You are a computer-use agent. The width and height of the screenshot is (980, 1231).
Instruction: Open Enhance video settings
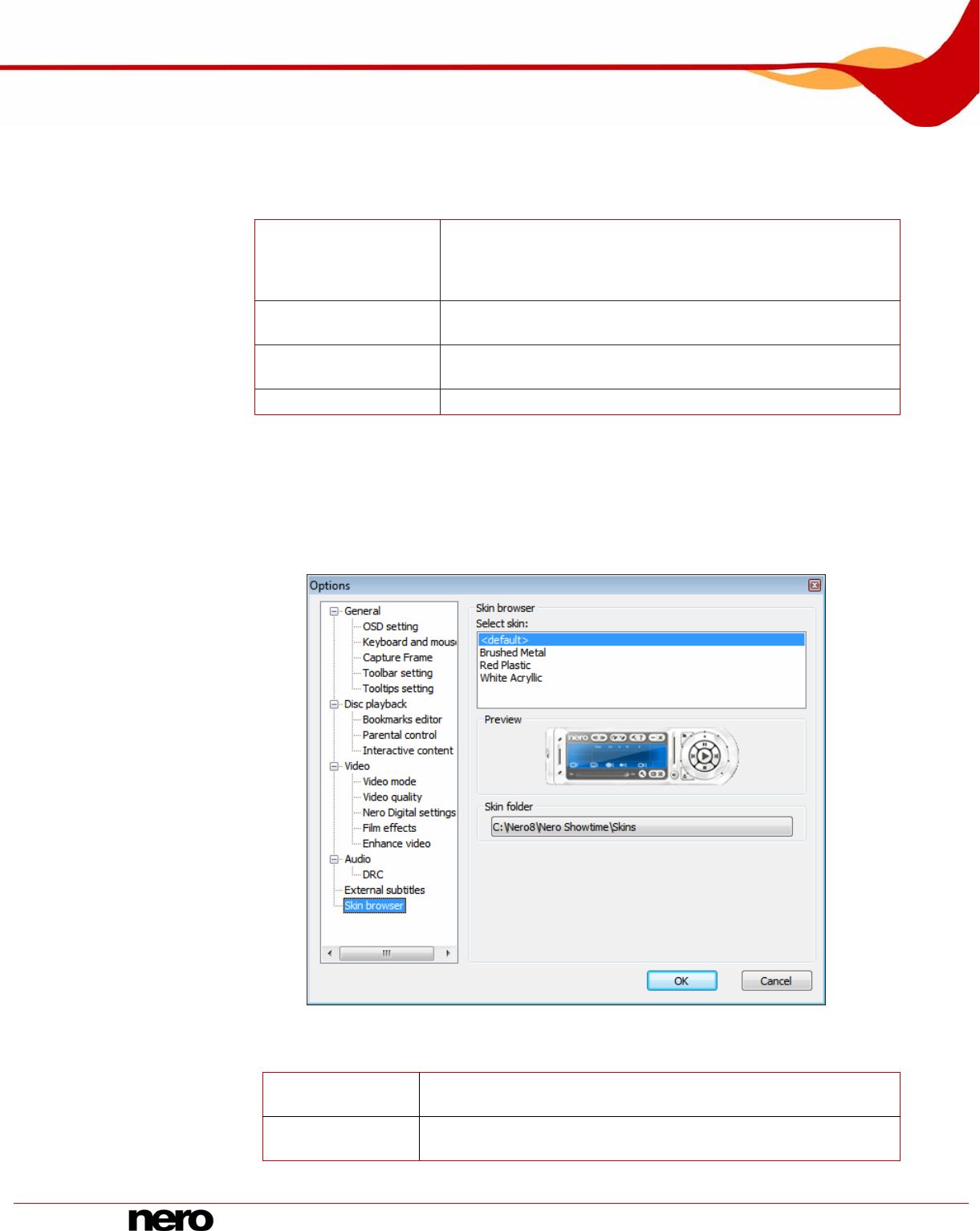pos(396,844)
